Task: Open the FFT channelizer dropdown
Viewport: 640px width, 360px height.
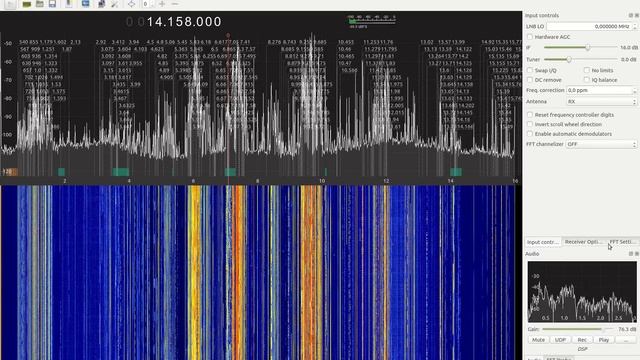Action: click(x=602, y=144)
